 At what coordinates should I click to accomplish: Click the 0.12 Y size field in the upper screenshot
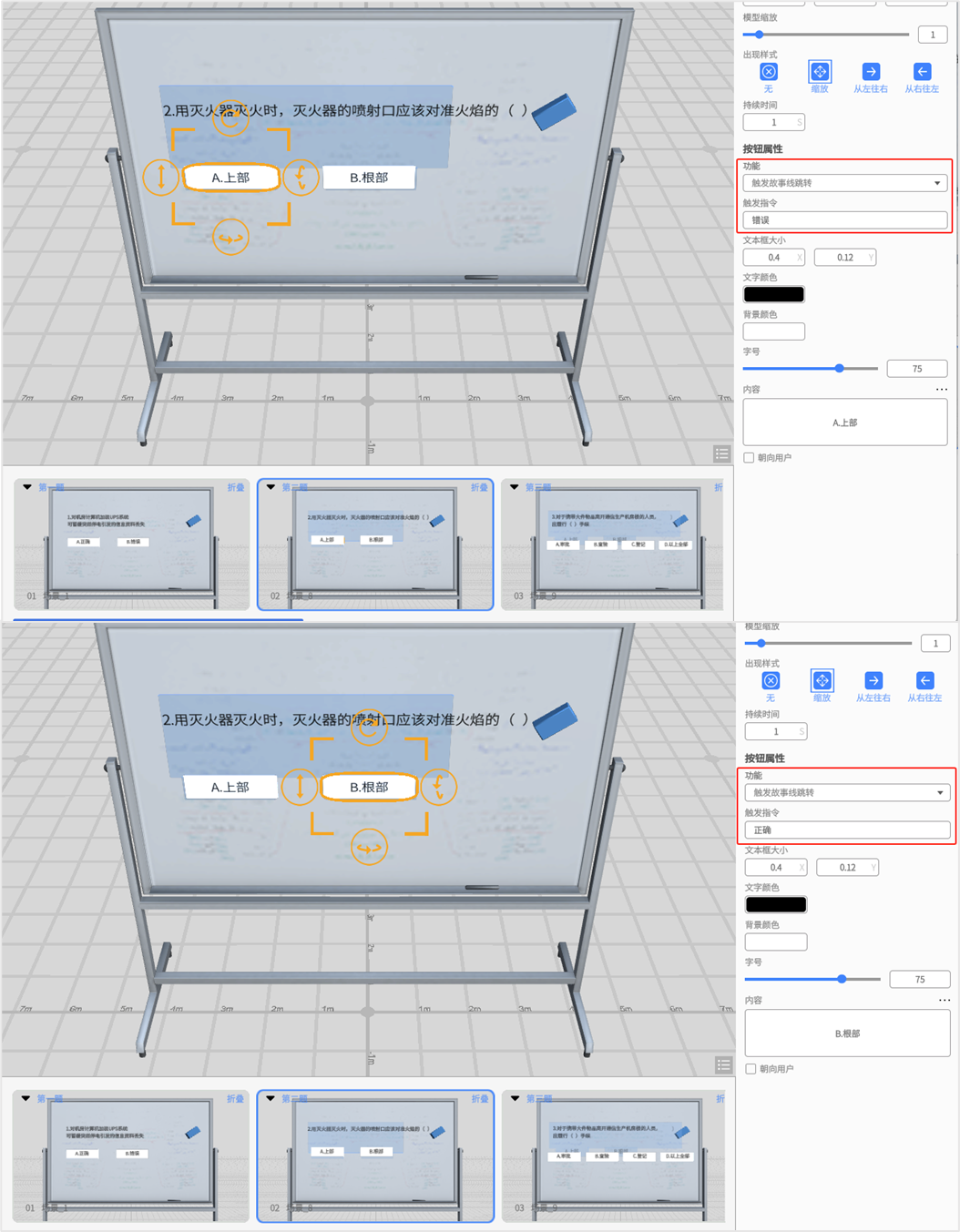coord(845,258)
